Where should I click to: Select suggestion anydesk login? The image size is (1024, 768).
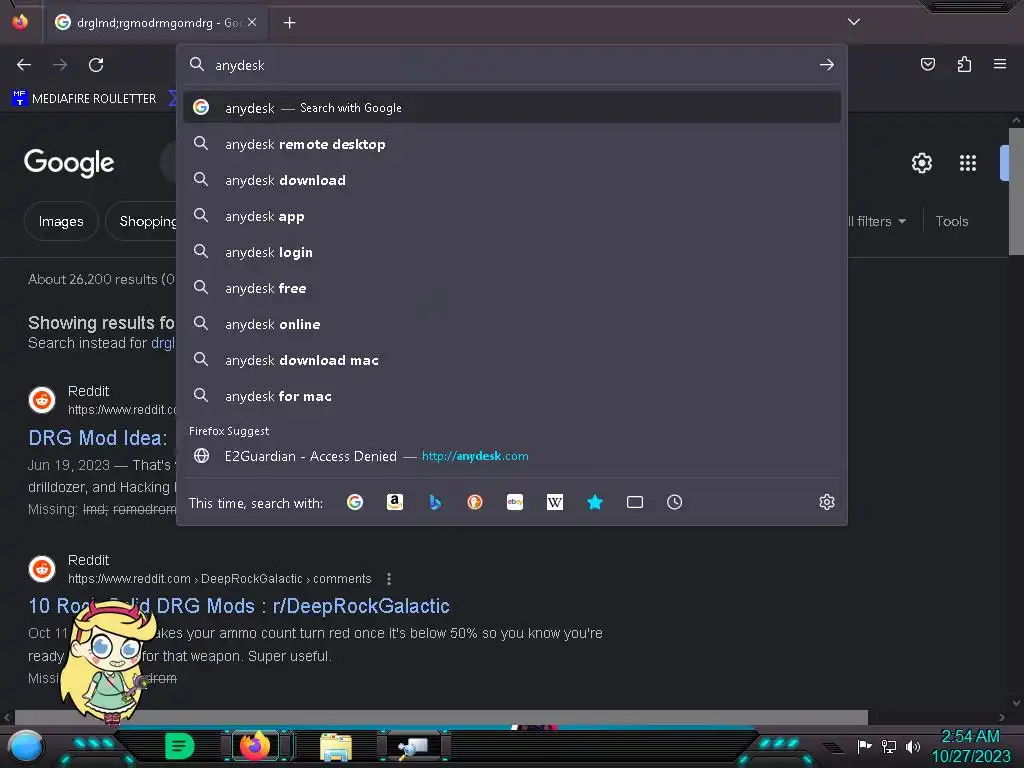pyautogui.click(x=512, y=251)
